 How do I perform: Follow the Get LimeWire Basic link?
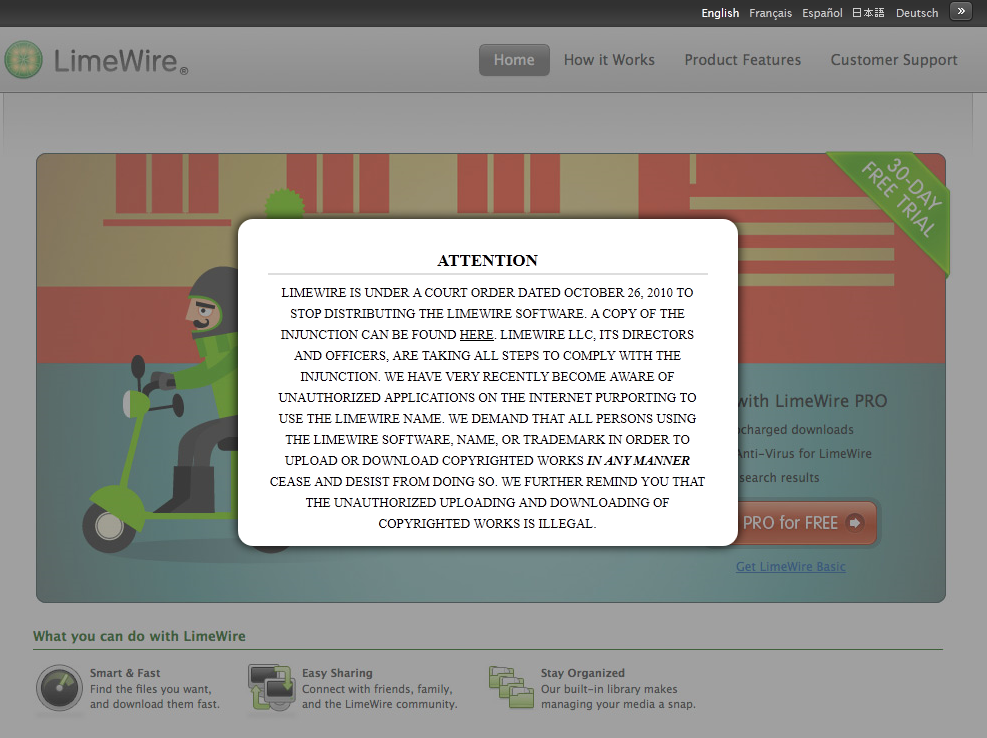791,566
